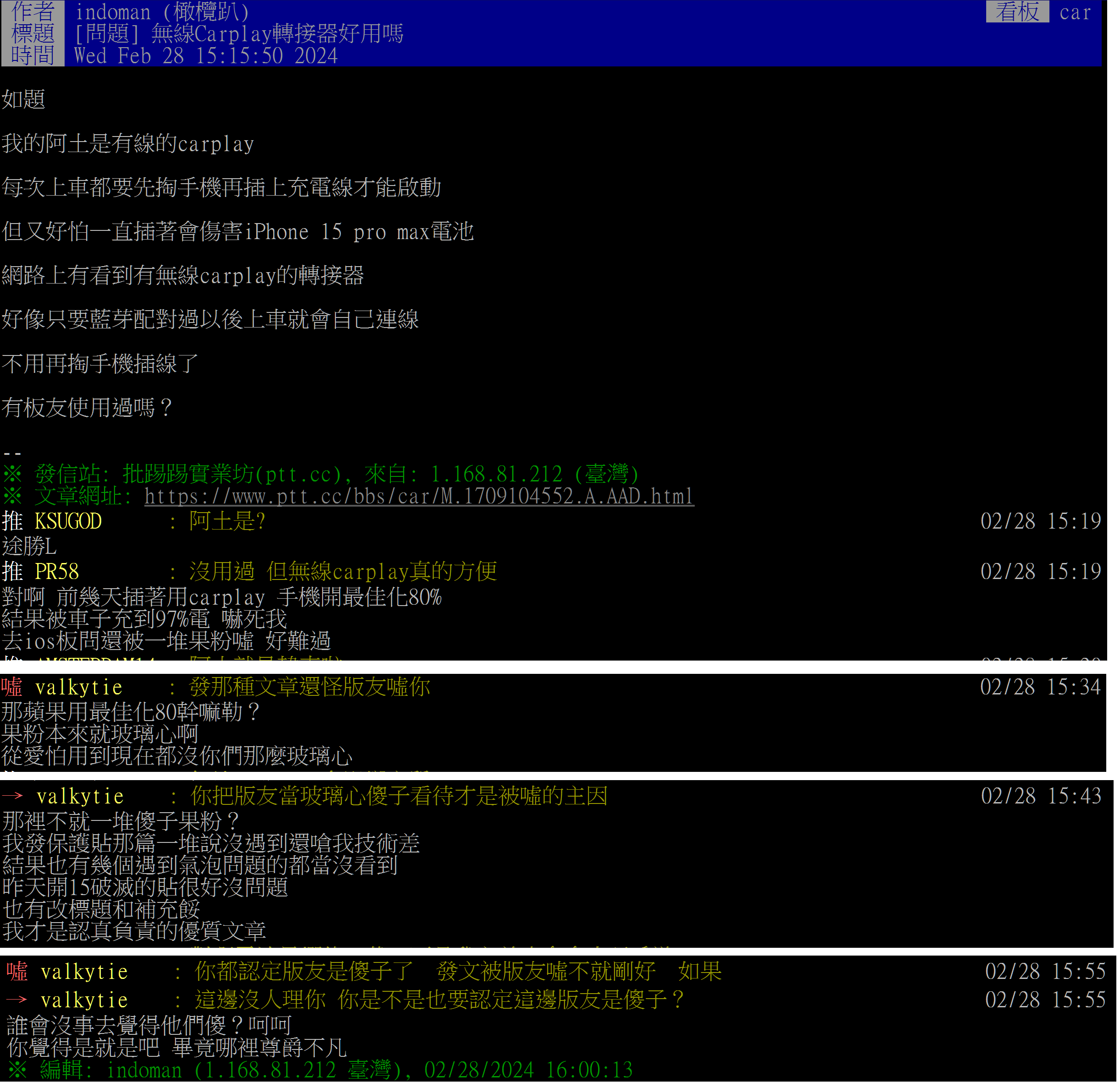Image resolution: width=1120 pixels, height=1082 pixels.
Task: Click the line 如題
Action: (x=23, y=99)
